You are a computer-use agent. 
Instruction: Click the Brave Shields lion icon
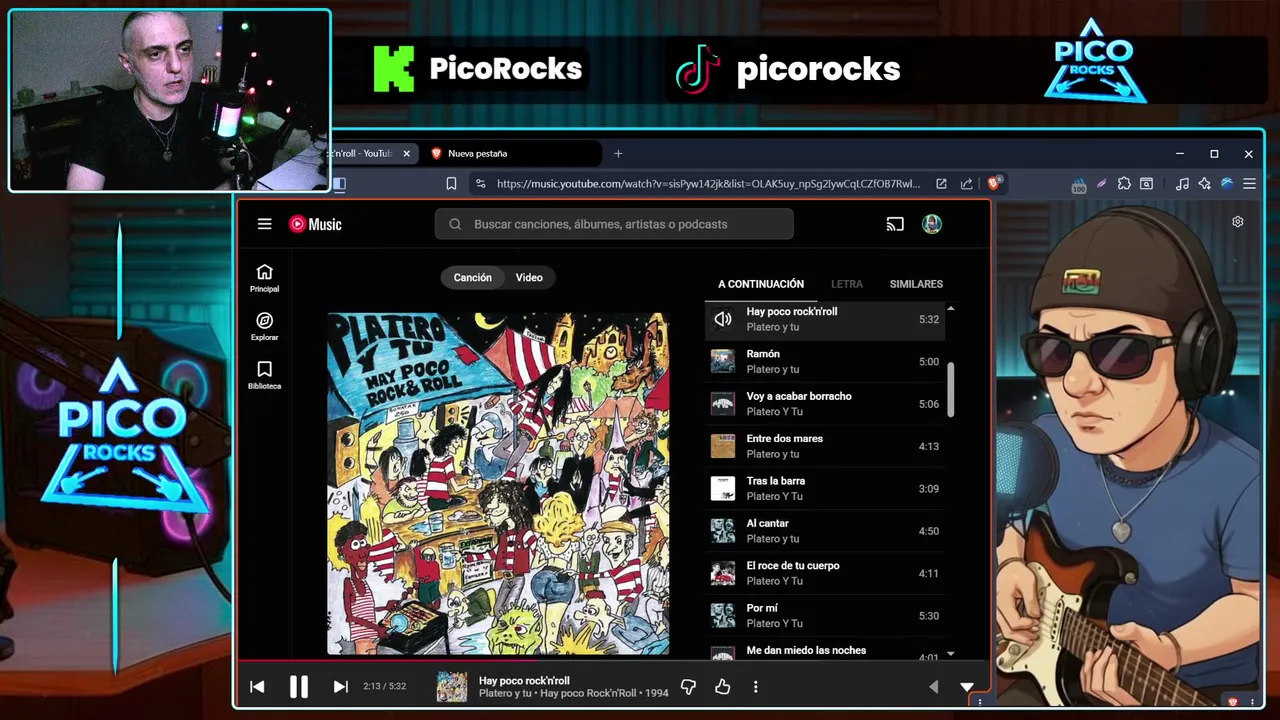[993, 183]
